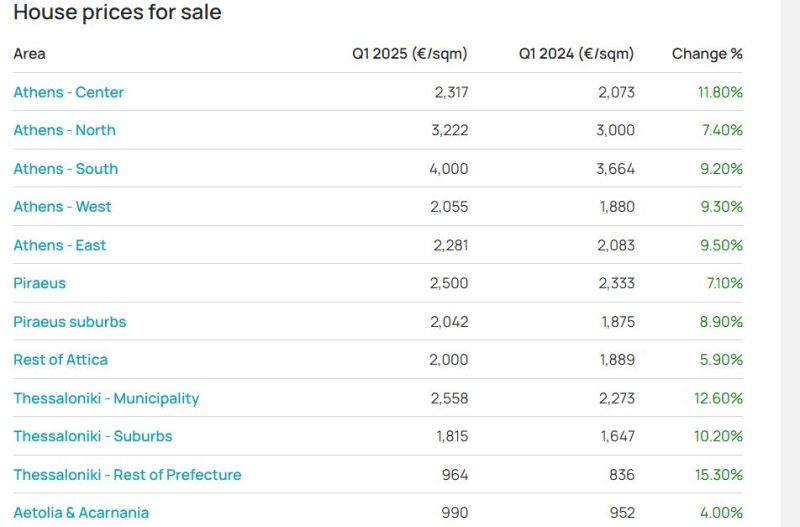Viewport: 800px width, 527px height.
Task: Click the Athens - North link
Action: (x=64, y=130)
